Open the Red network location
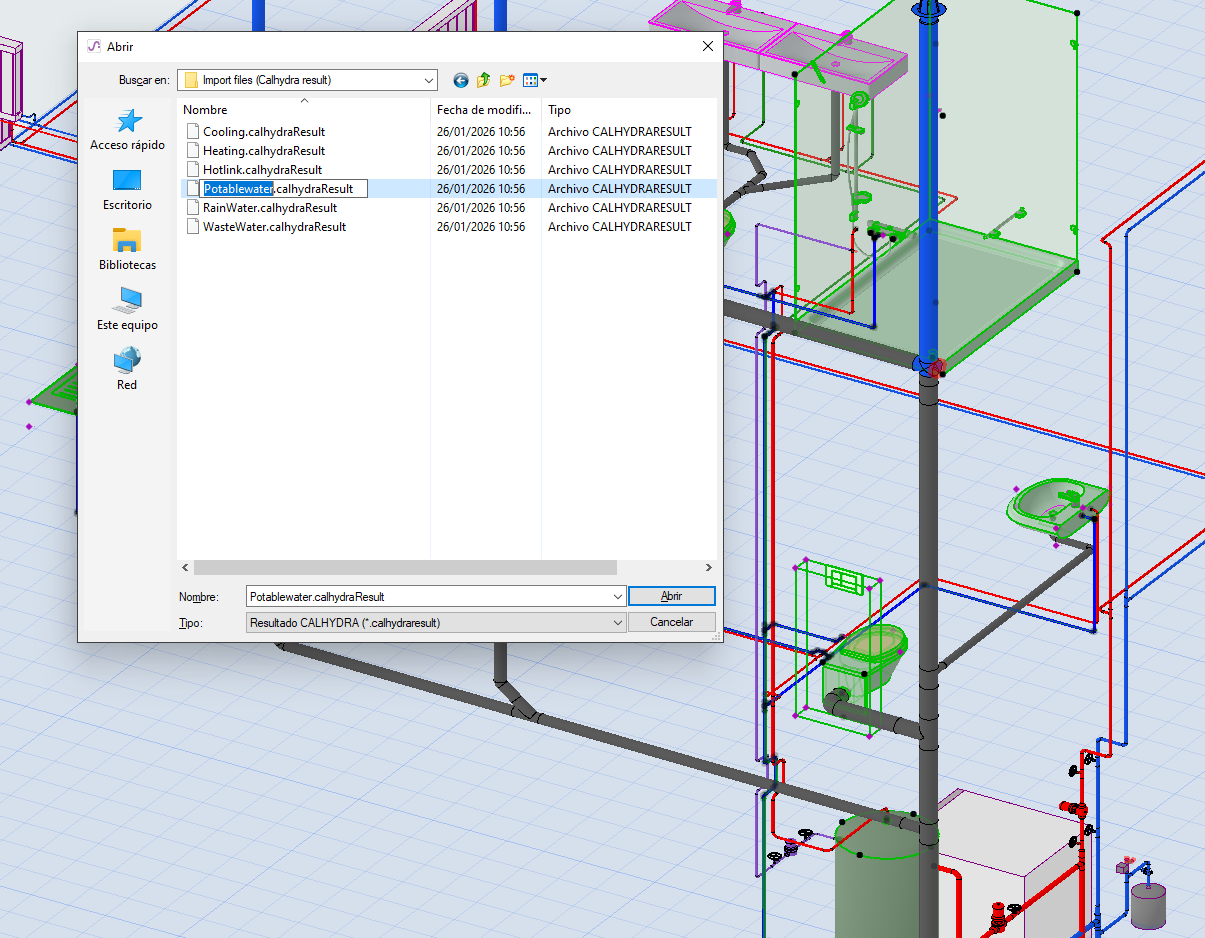Screen dimensions: 1205x938 [127, 370]
